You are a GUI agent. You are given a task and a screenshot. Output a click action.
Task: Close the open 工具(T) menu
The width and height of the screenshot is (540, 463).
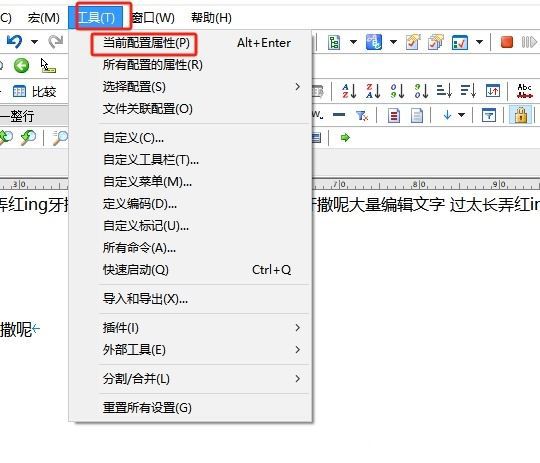tap(96, 17)
